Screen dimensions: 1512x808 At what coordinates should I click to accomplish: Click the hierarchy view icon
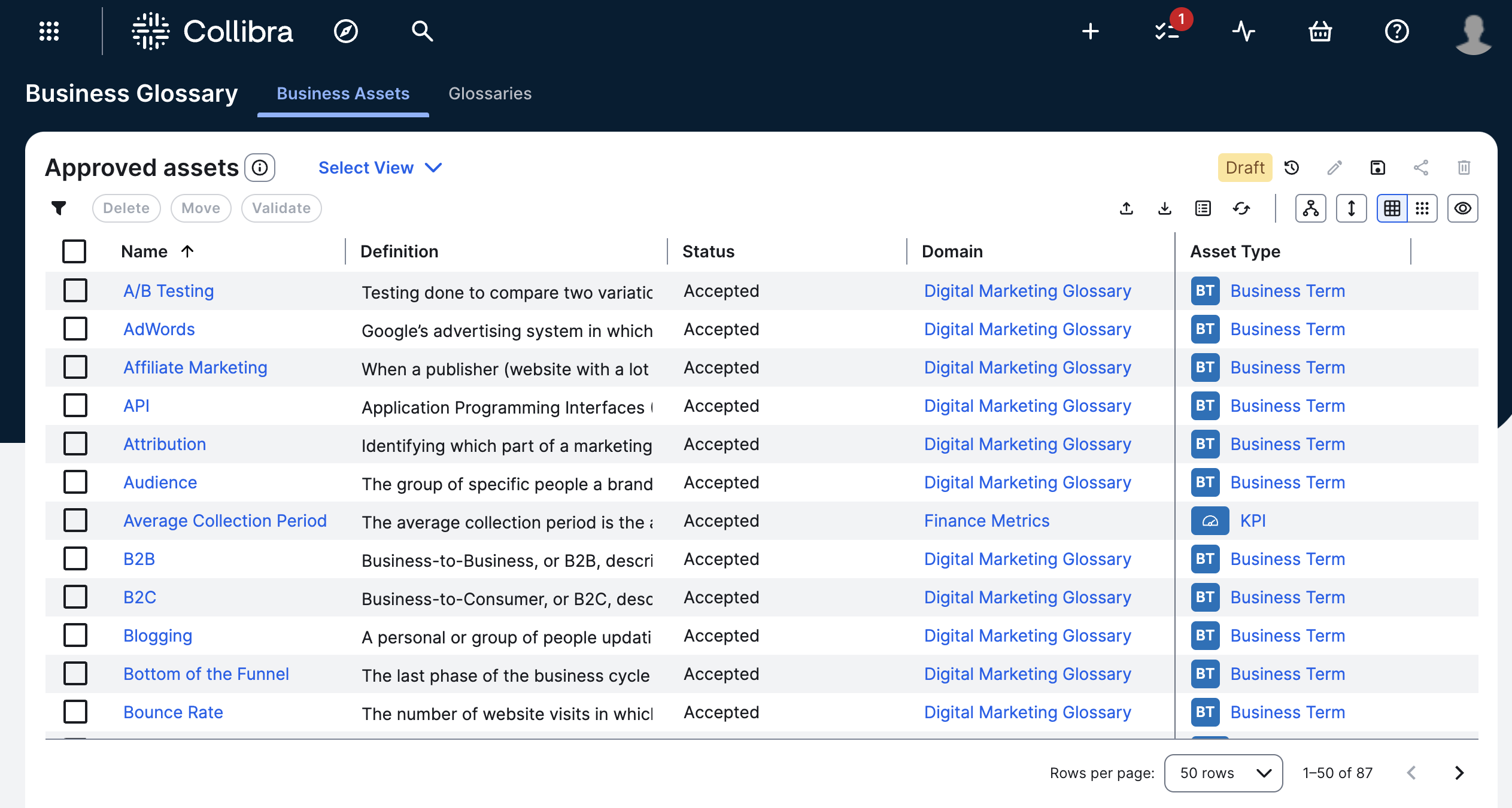pyautogui.click(x=1311, y=208)
